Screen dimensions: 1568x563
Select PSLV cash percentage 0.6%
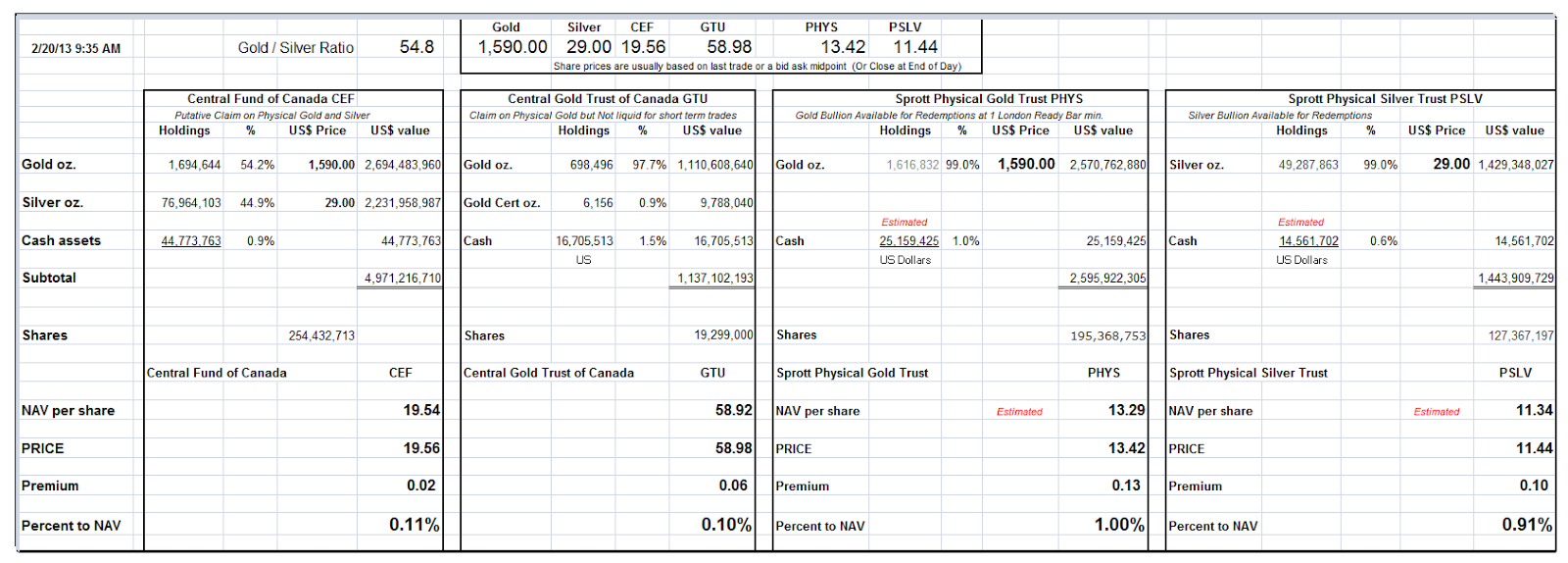[x=1384, y=241]
